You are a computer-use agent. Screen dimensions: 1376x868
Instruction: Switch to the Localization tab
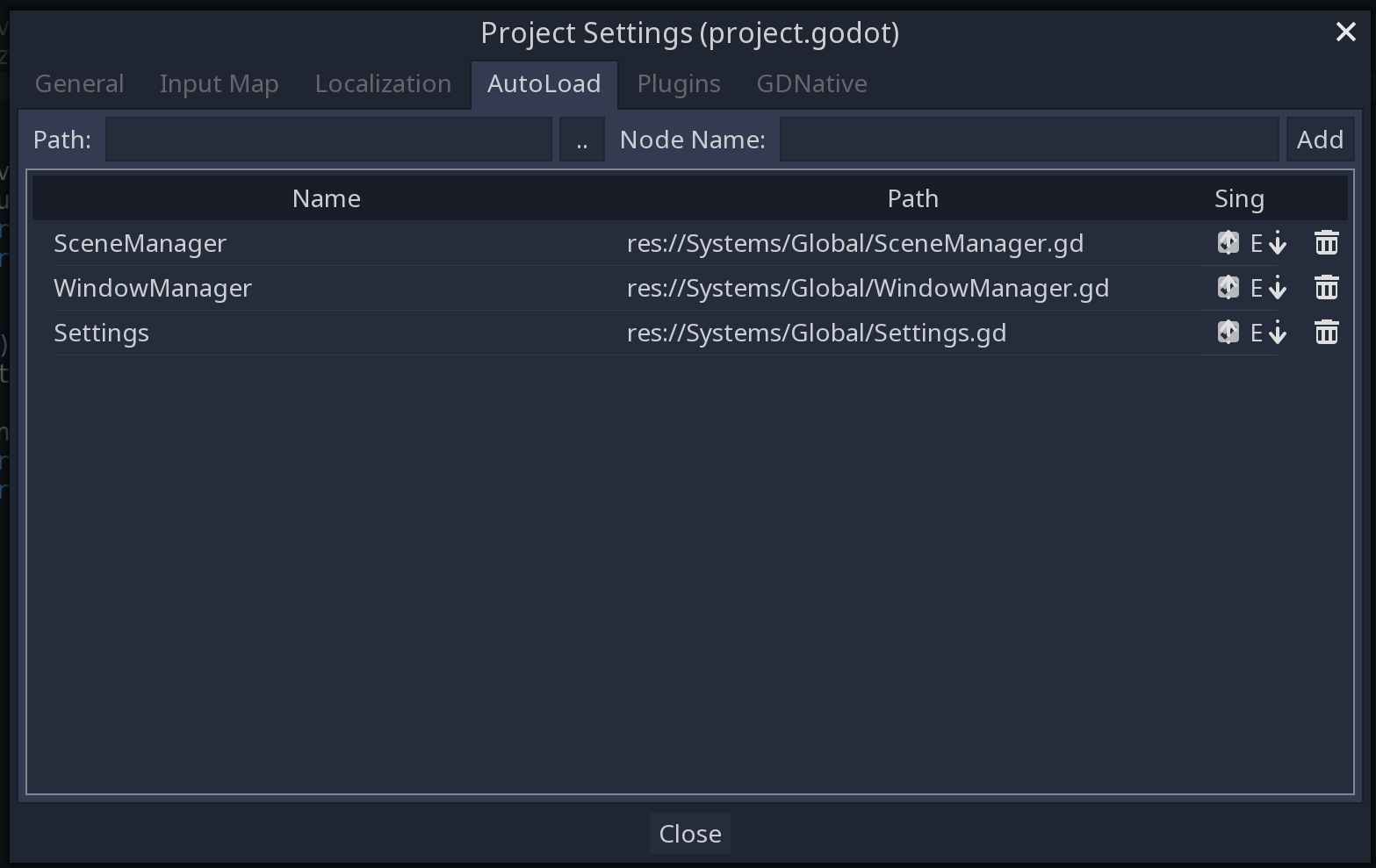click(x=383, y=83)
